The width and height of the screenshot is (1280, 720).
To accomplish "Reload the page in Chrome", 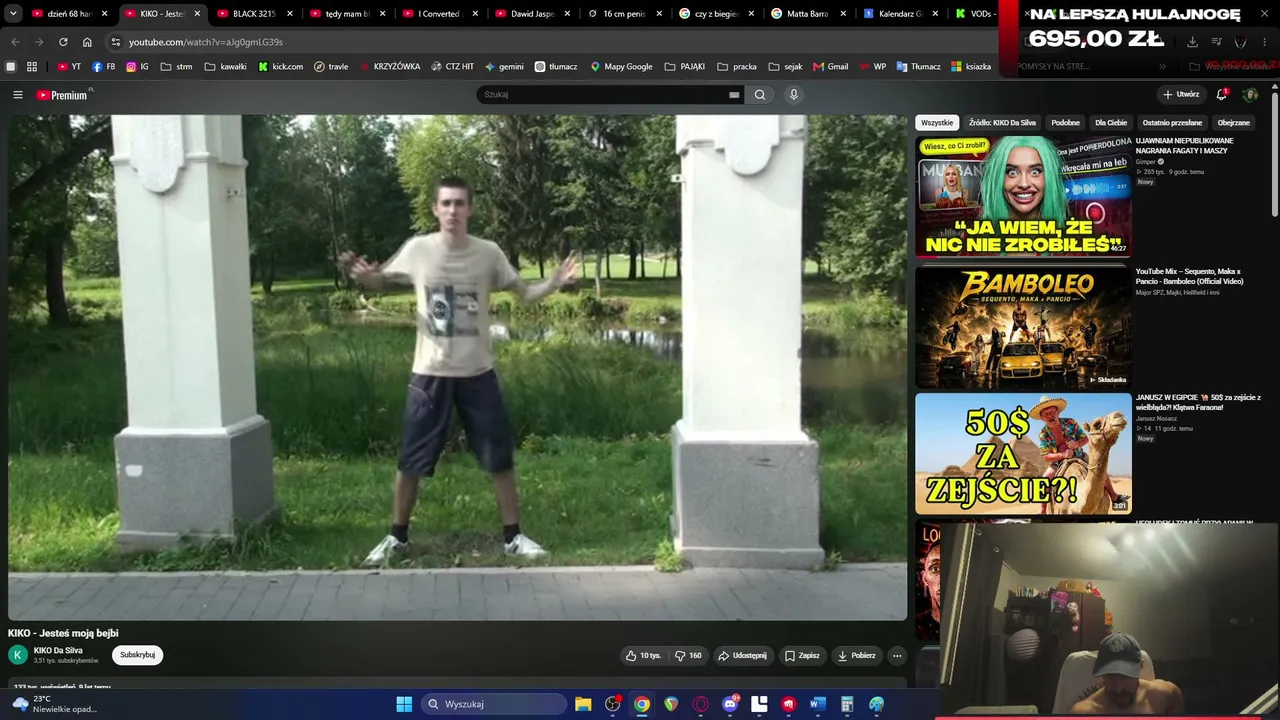I will 63,42.
